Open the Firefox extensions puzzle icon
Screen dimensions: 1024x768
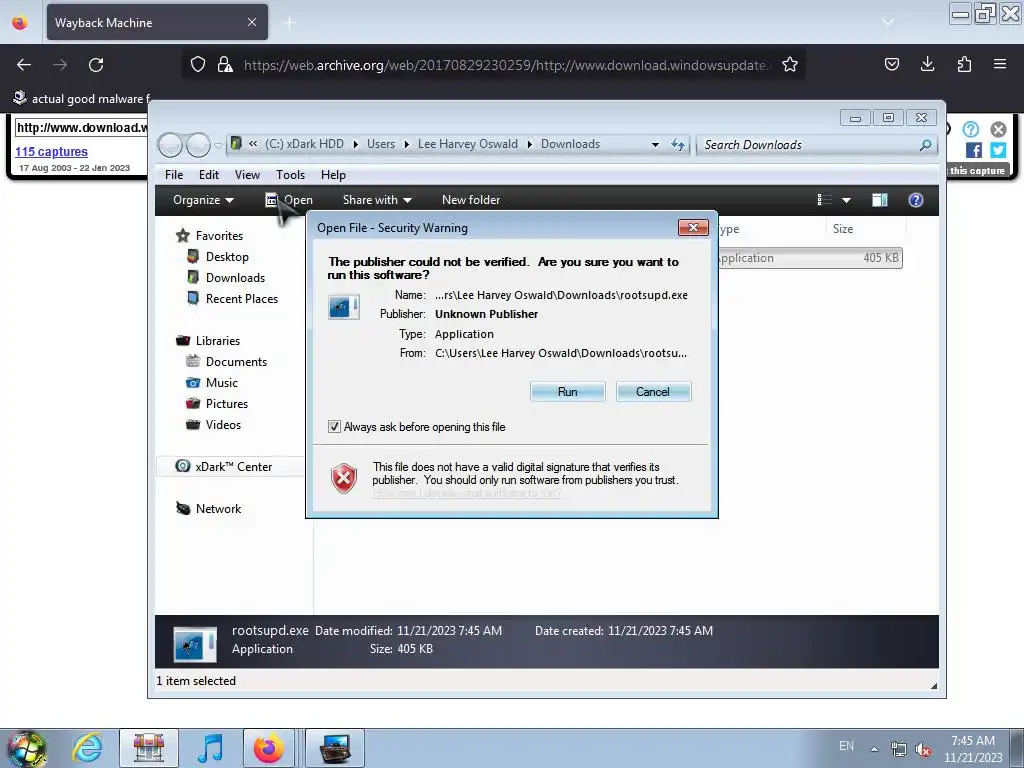(964, 64)
